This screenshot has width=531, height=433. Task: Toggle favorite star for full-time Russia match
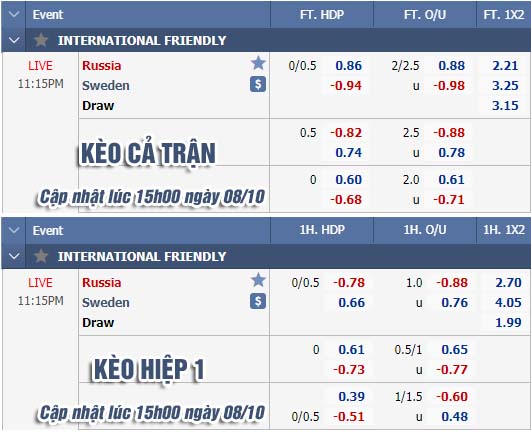[258, 63]
